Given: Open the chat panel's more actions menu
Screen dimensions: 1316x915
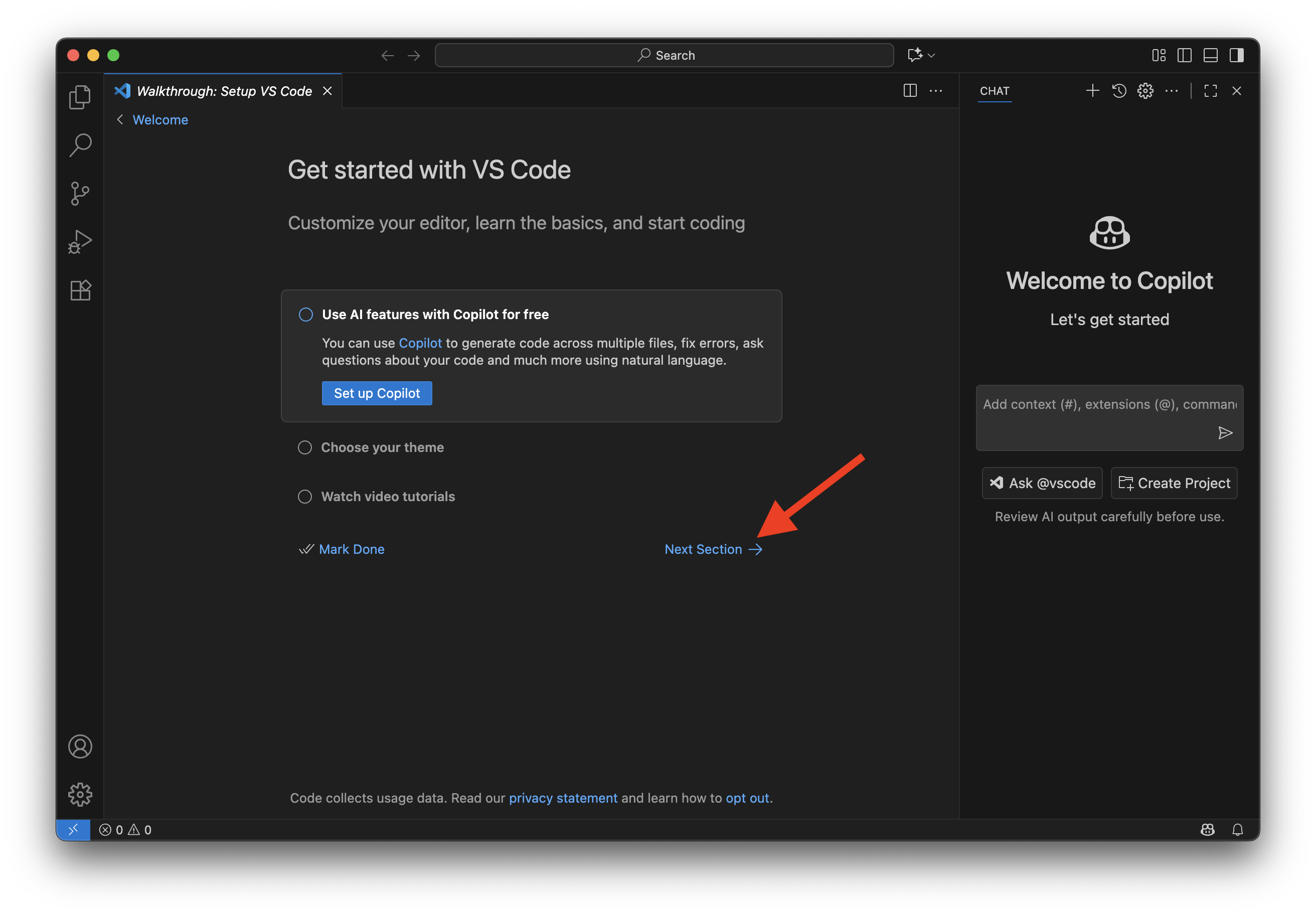Looking at the screenshot, I should [x=1172, y=91].
